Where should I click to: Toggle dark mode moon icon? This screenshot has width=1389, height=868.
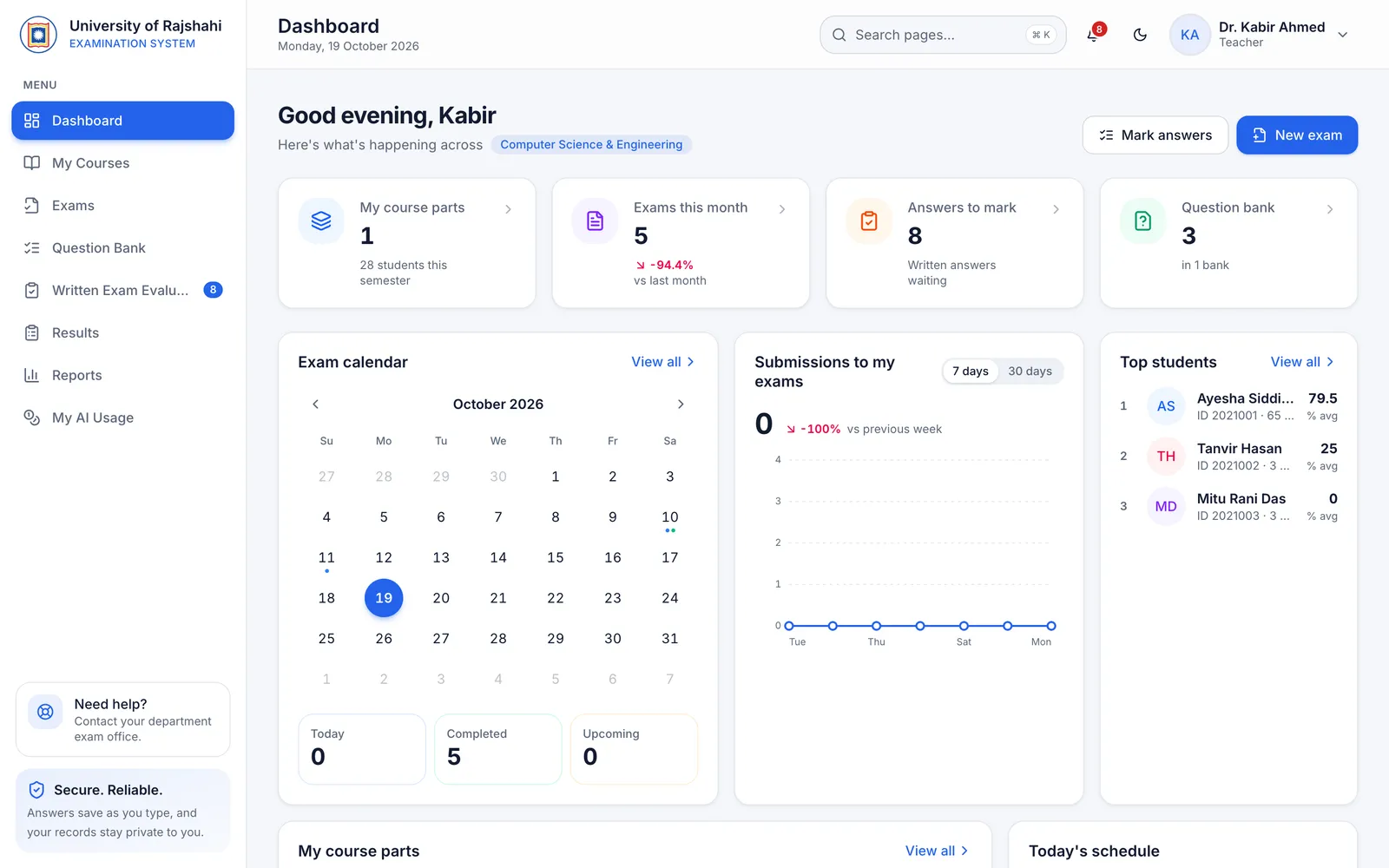(1140, 35)
